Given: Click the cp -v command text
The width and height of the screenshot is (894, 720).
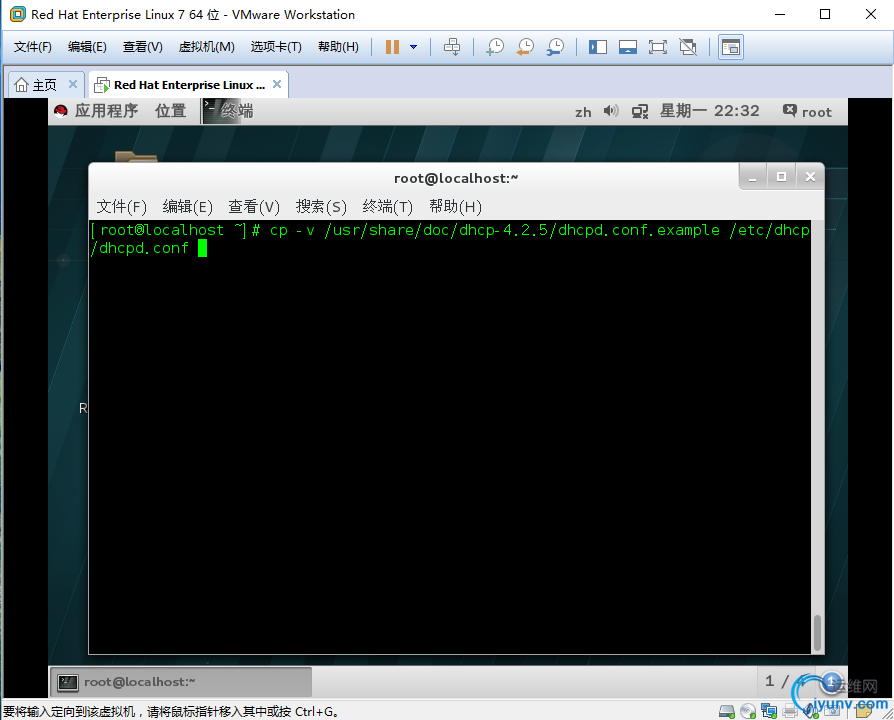Looking at the screenshot, I should (x=292, y=230).
